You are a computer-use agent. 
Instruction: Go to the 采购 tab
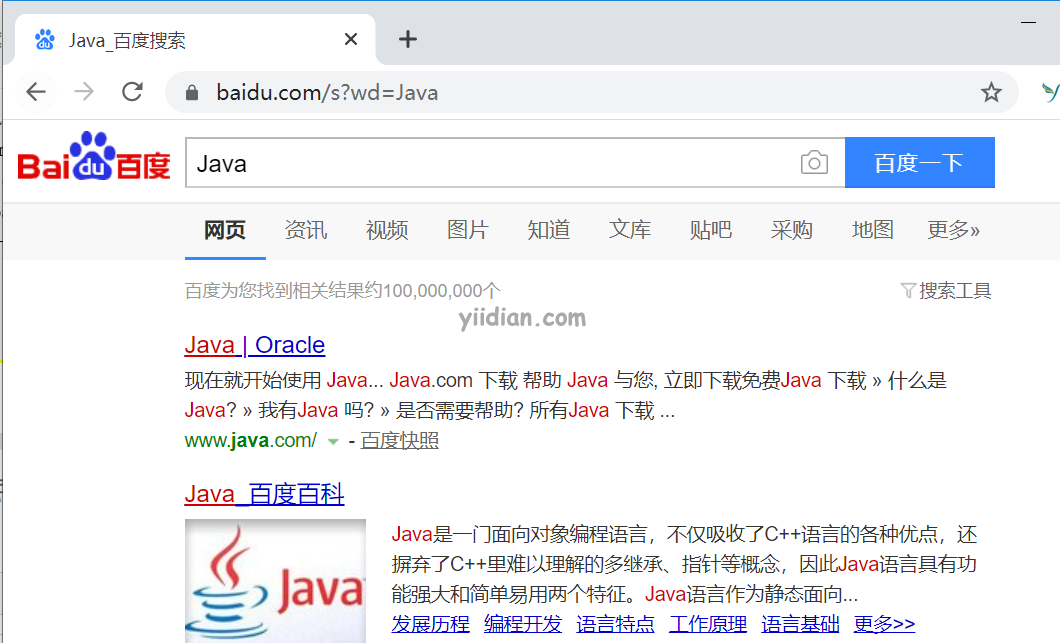click(x=792, y=230)
